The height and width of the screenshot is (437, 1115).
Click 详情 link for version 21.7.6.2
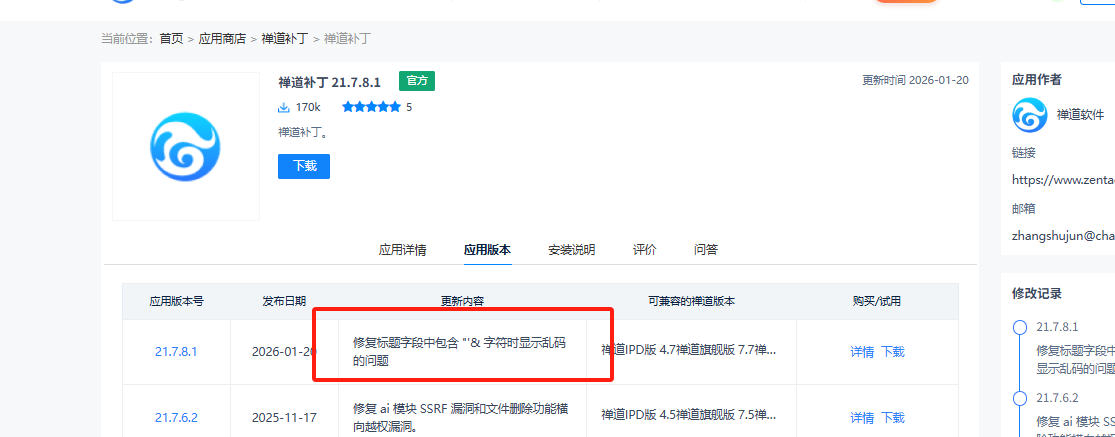coord(862,418)
